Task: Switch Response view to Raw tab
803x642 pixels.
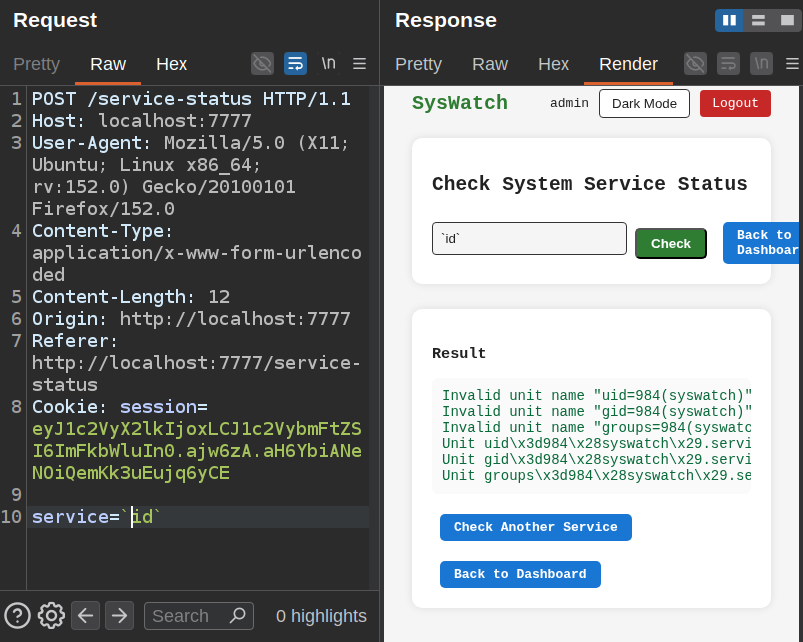Action: tap(490, 64)
